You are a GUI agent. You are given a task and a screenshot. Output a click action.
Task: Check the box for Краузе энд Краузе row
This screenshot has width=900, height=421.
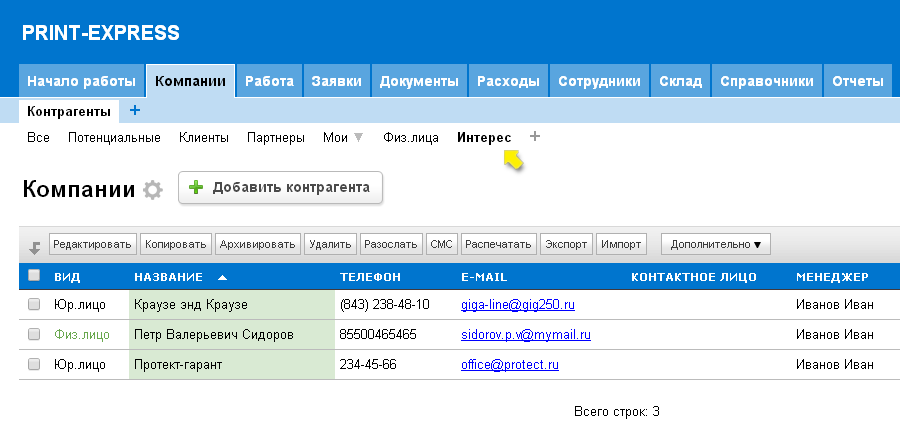(34, 304)
